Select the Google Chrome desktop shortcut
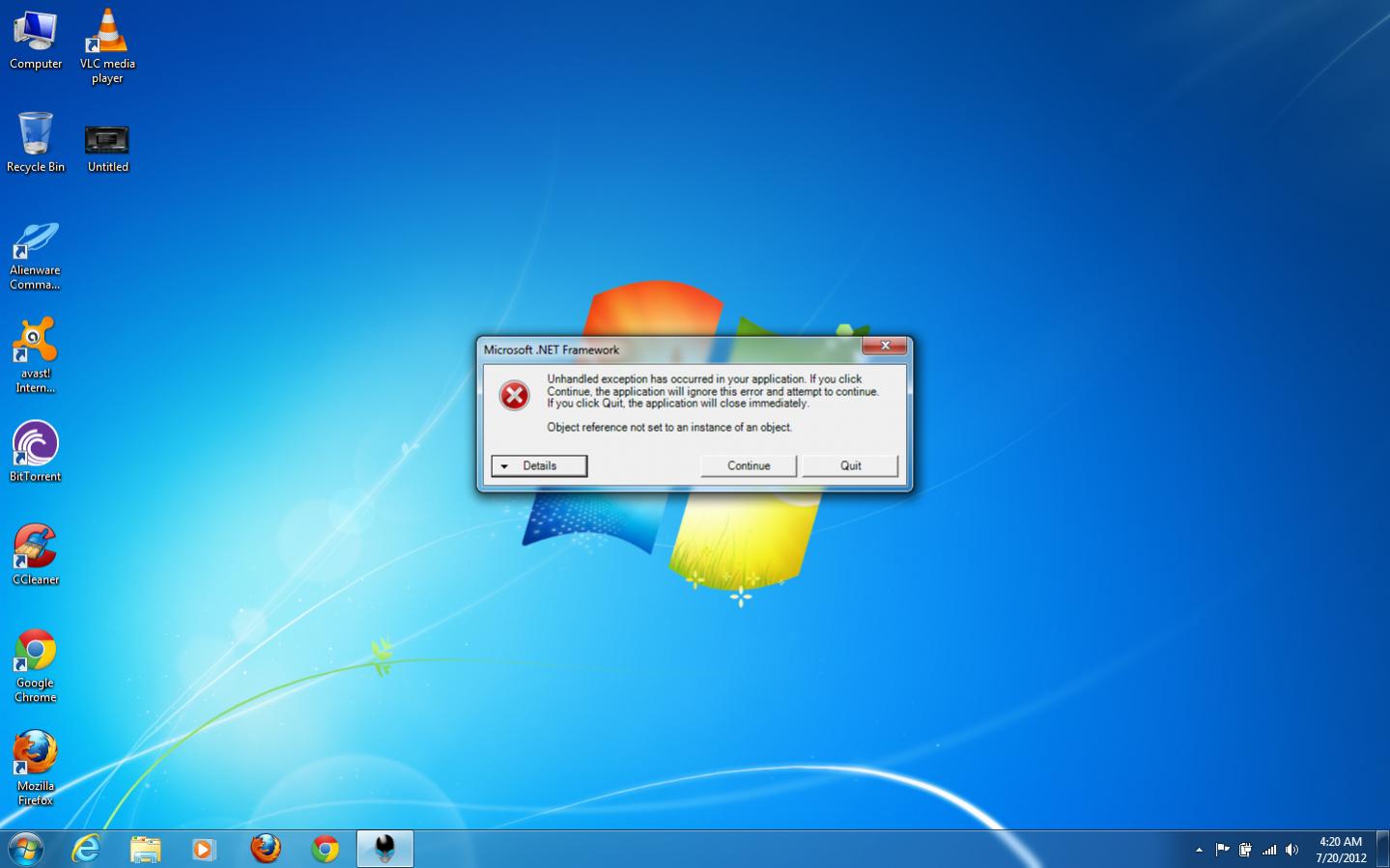 36,665
